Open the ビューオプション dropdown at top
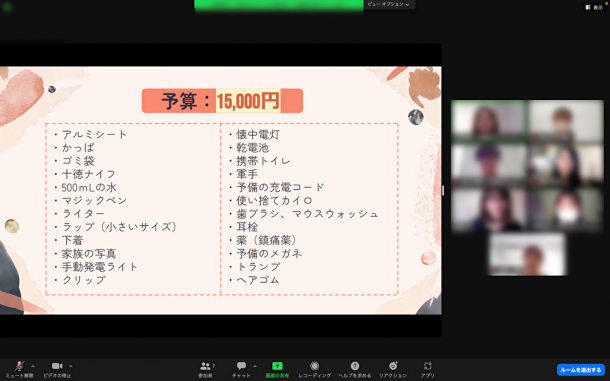 pos(388,4)
